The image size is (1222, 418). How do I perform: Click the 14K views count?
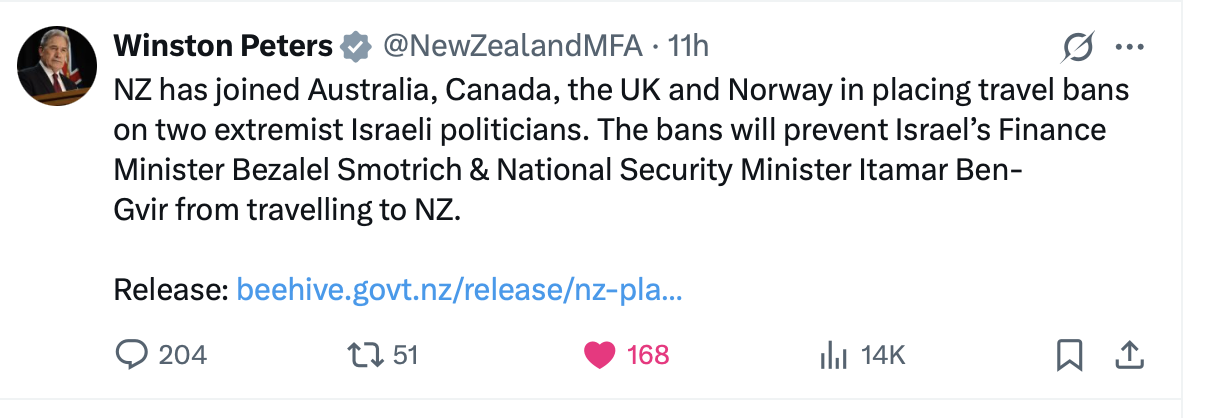pos(882,354)
